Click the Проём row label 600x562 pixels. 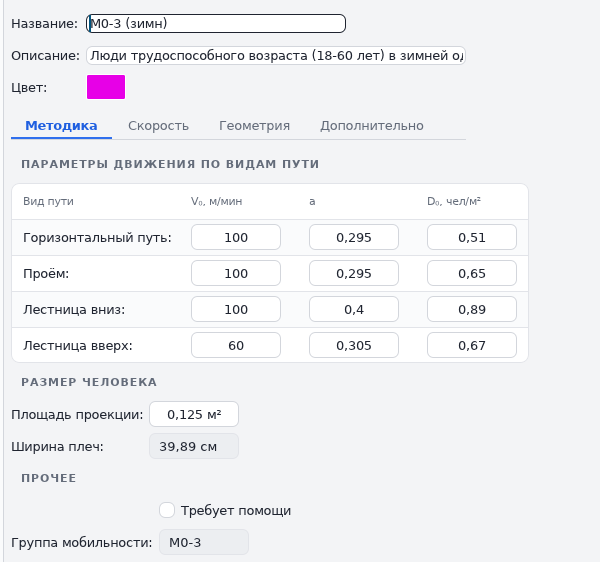46,274
